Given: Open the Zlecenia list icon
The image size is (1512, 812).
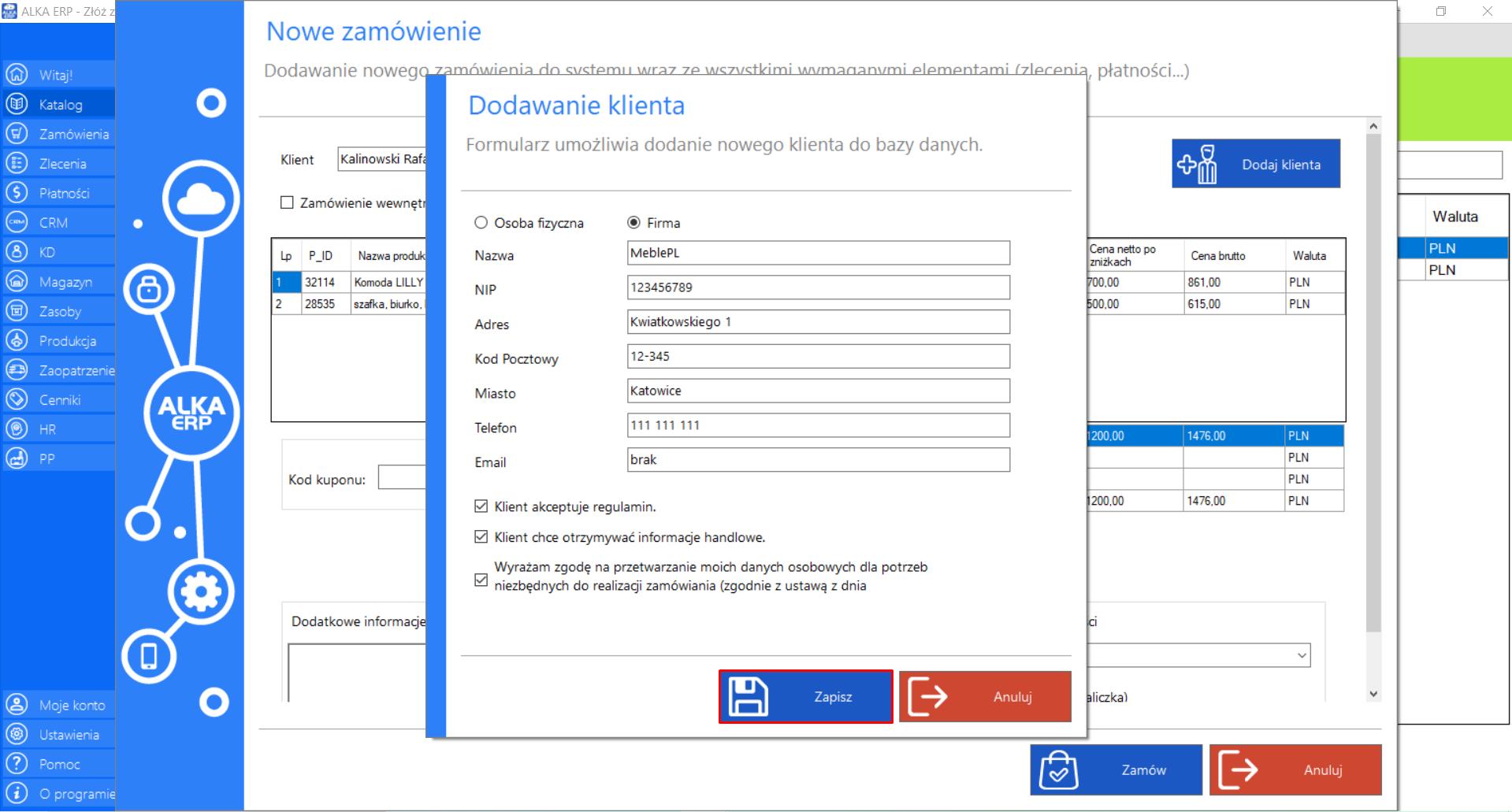Looking at the screenshot, I should click(17, 163).
